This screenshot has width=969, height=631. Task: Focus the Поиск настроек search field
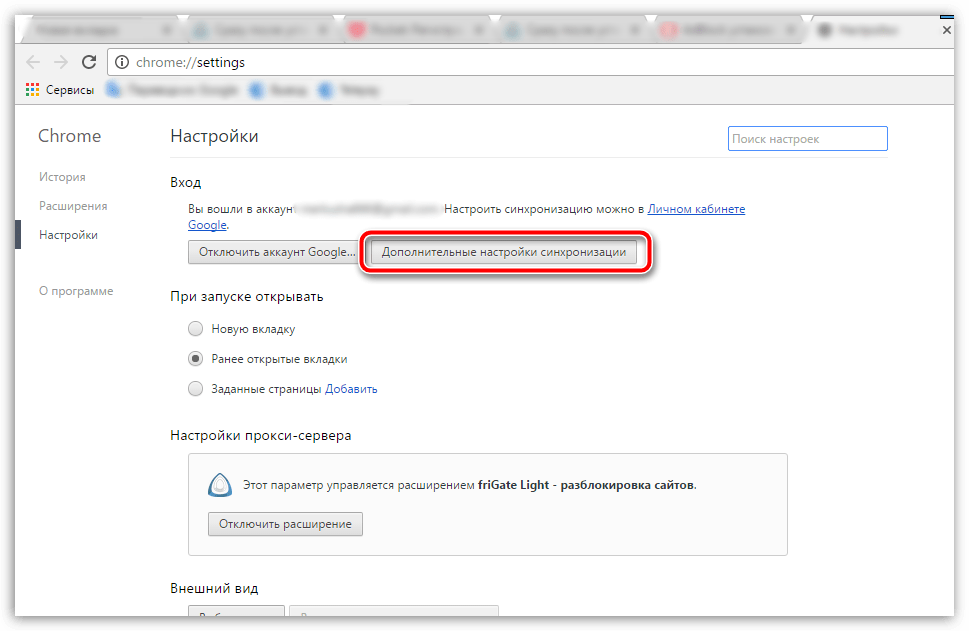(x=808, y=139)
